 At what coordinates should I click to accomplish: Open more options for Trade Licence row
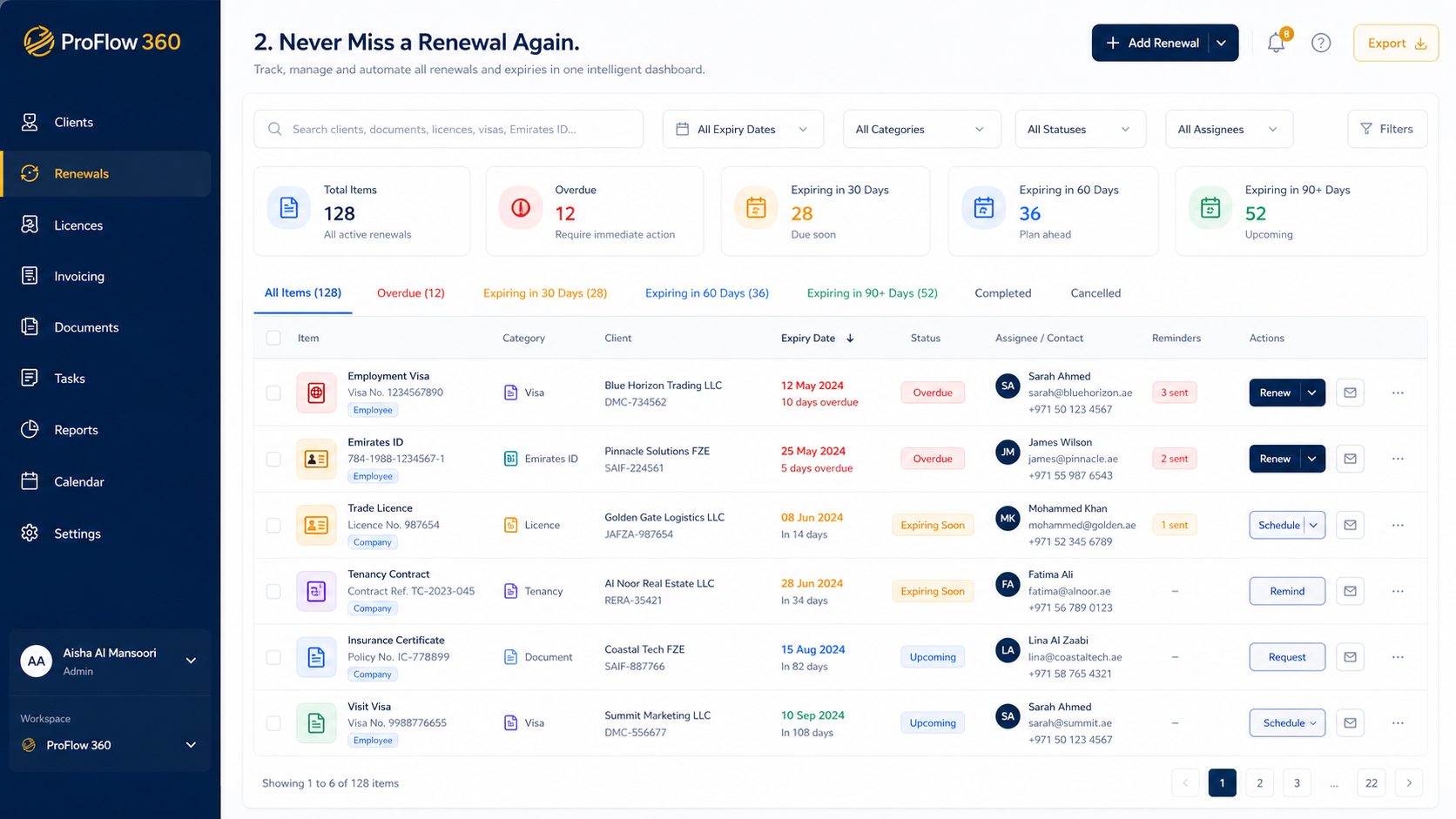(x=1398, y=525)
